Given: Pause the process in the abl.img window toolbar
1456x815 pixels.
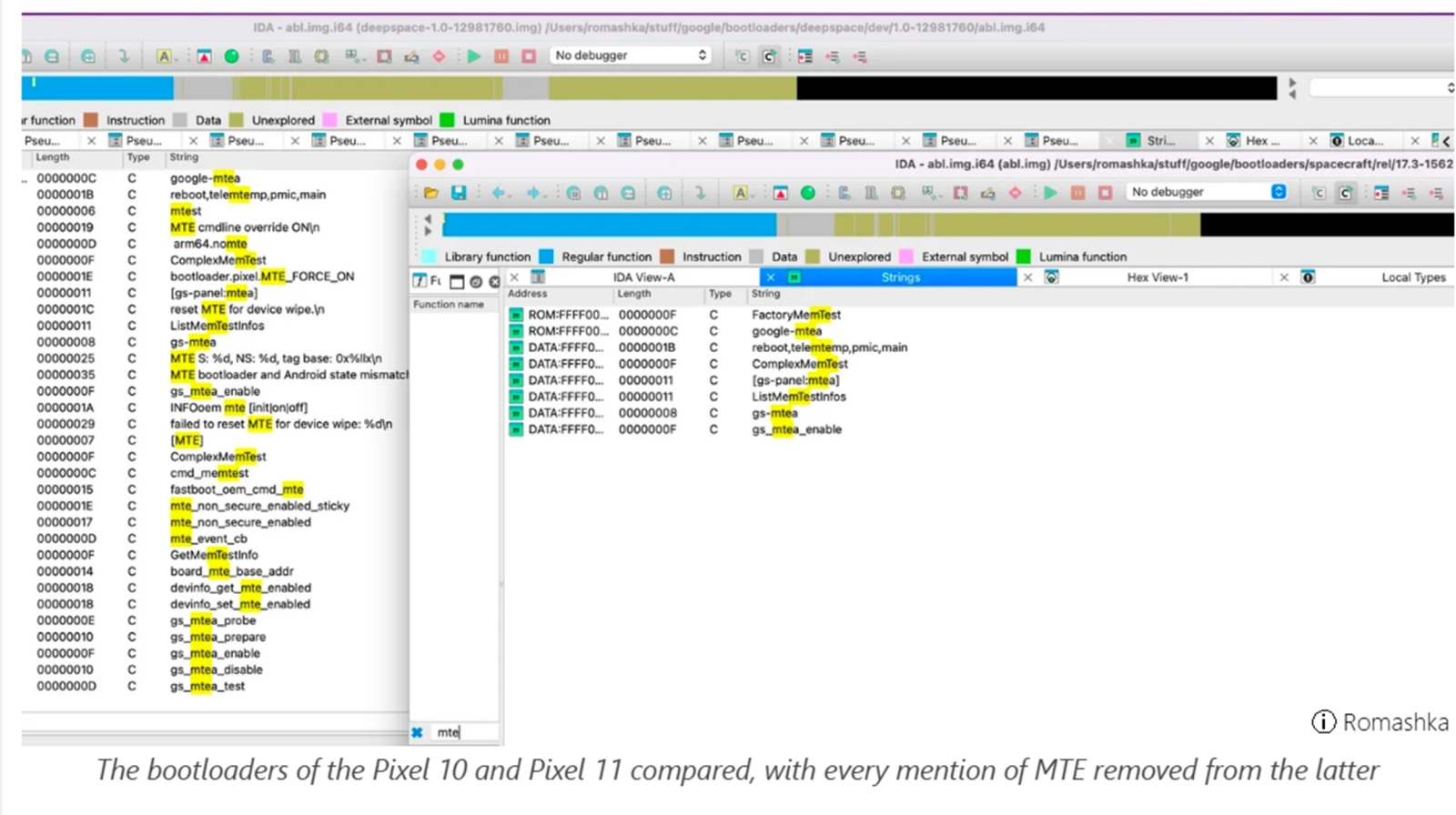Looking at the screenshot, I should (1078, 193).
